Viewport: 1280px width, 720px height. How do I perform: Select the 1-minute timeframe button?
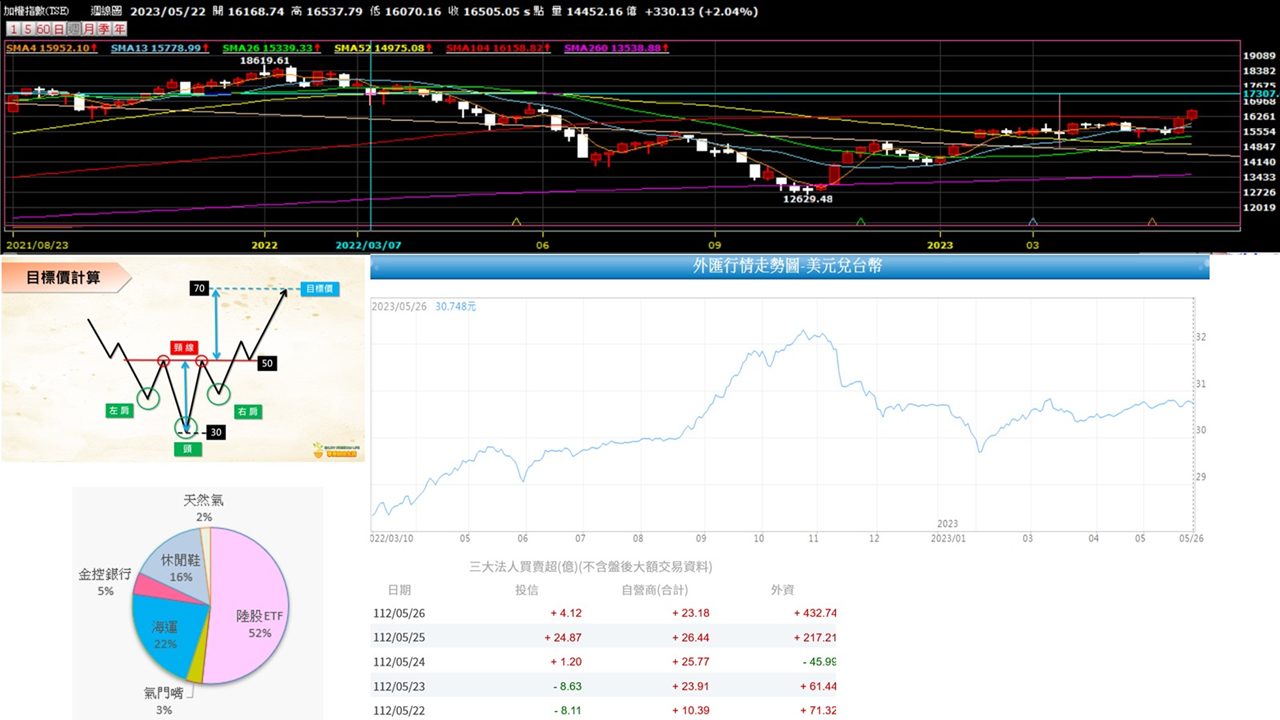coord(12,30)
